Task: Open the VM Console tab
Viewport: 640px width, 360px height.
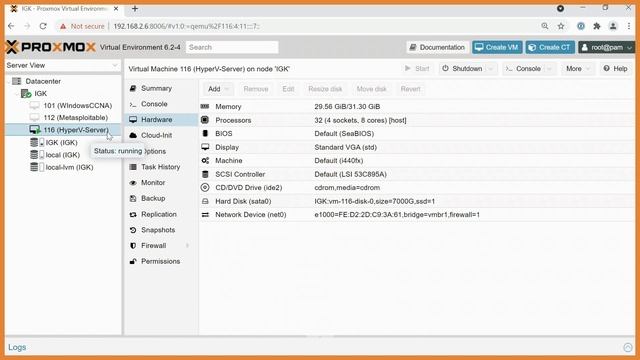Action: pos(154,104)
